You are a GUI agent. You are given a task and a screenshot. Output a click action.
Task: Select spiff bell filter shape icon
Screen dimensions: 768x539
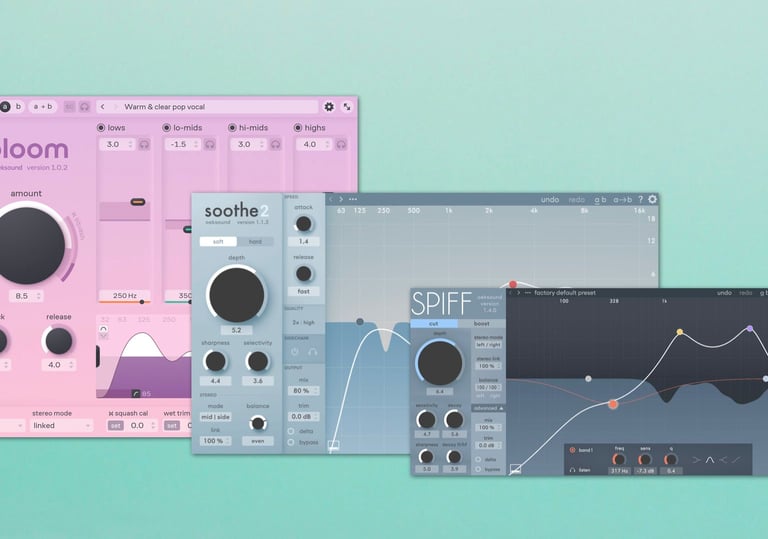coord(709,460)
